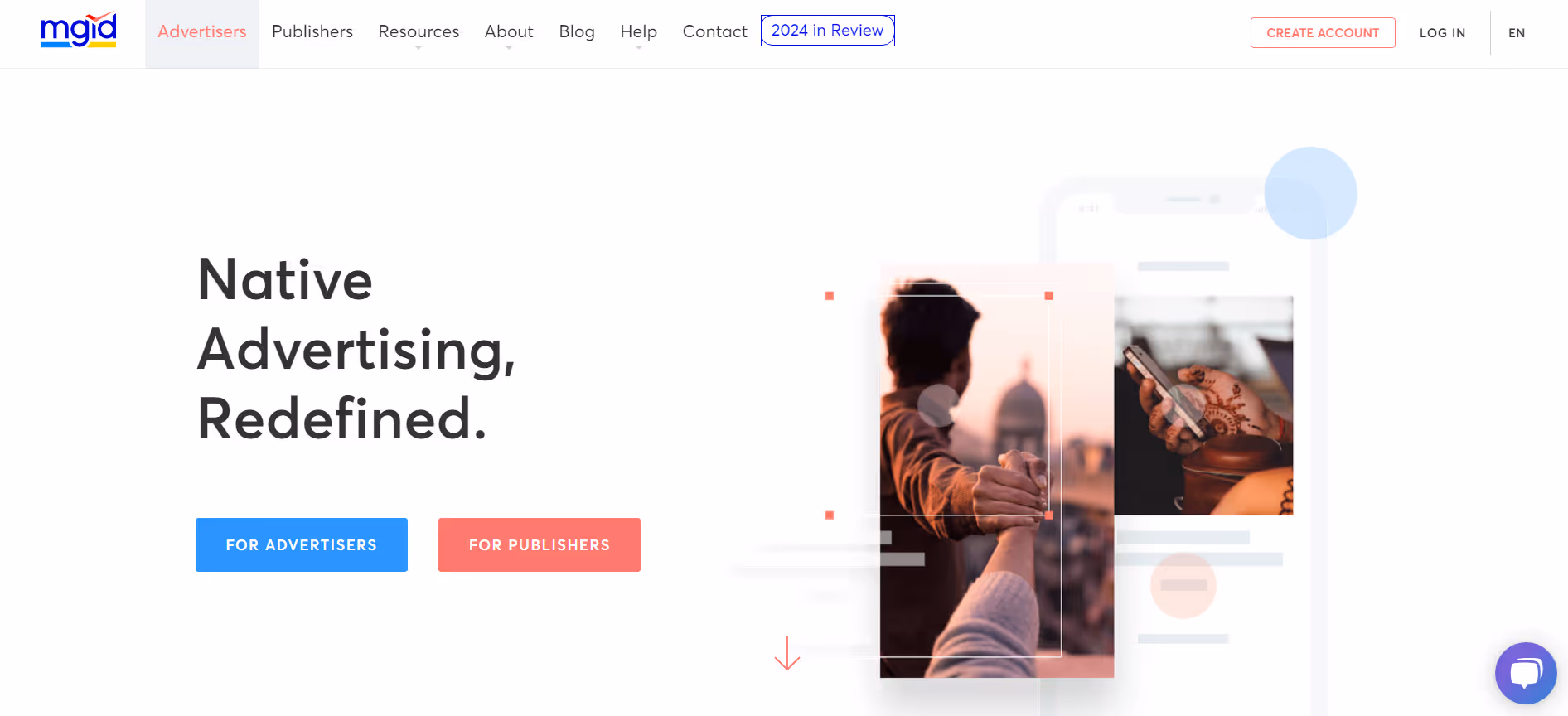Open the live chat bubble icon

pyautogui.click(x=1526, y=673)
